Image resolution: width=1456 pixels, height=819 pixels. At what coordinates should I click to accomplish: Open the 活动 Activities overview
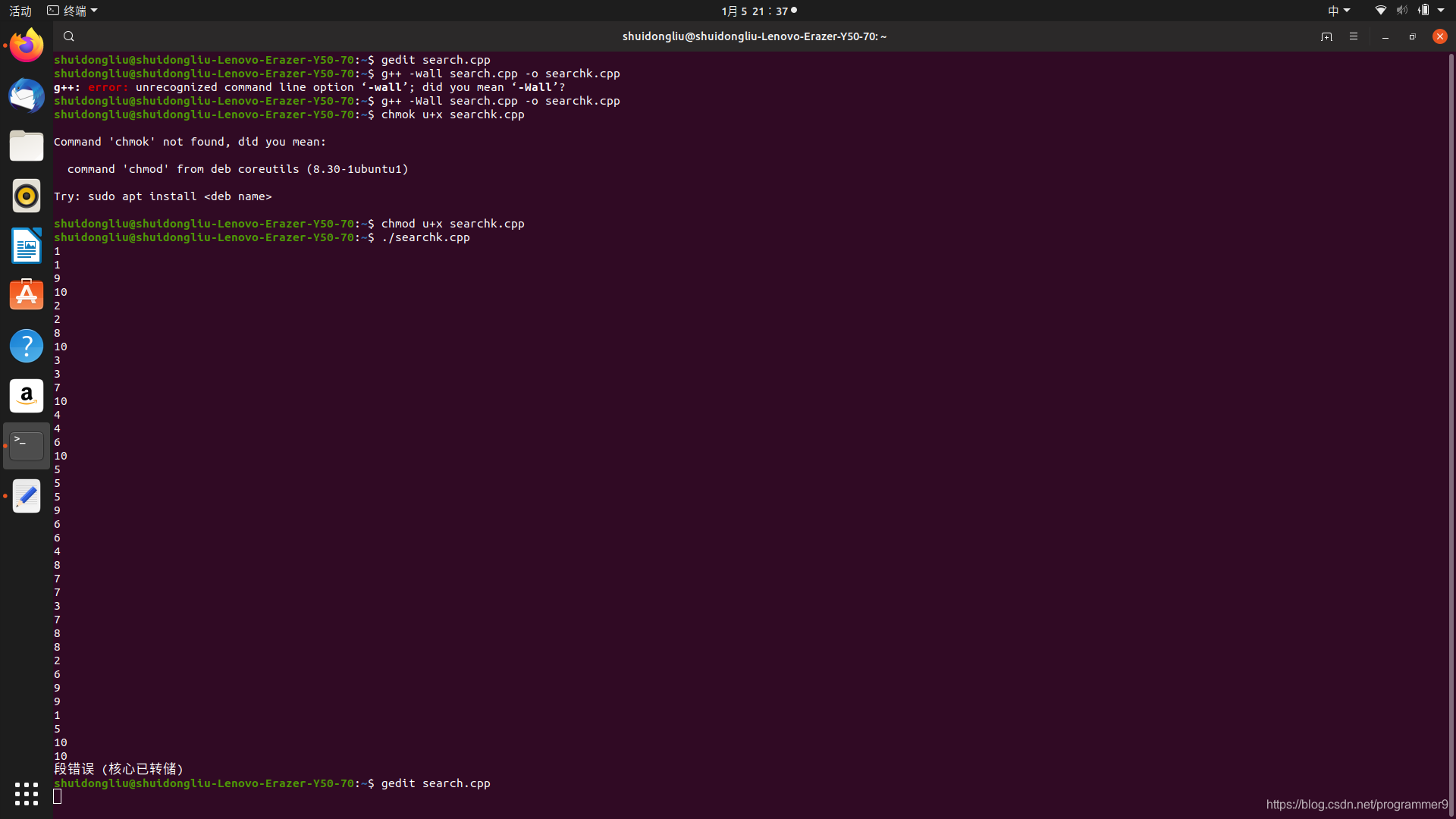coord(20,11)
